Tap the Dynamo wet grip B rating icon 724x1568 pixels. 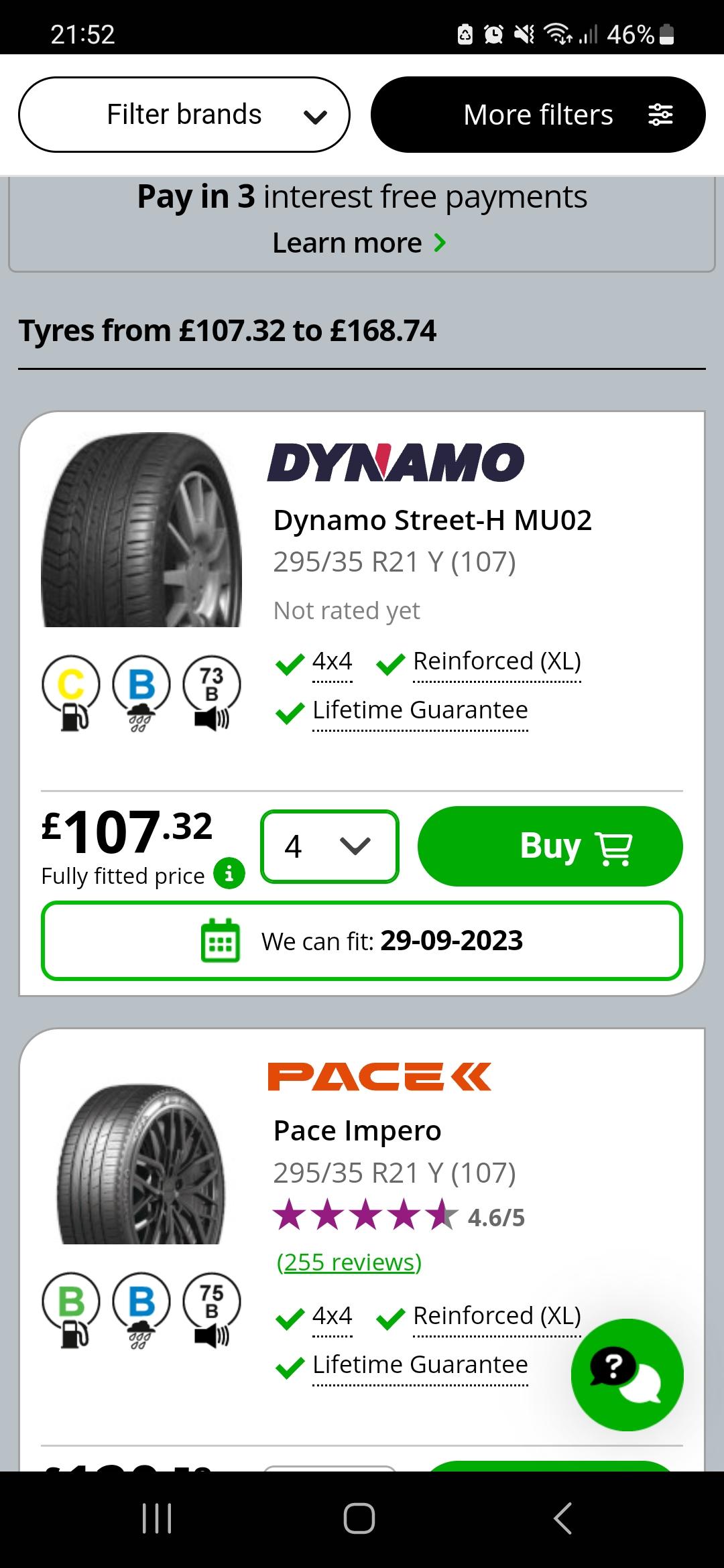click(x=141, y=694)
